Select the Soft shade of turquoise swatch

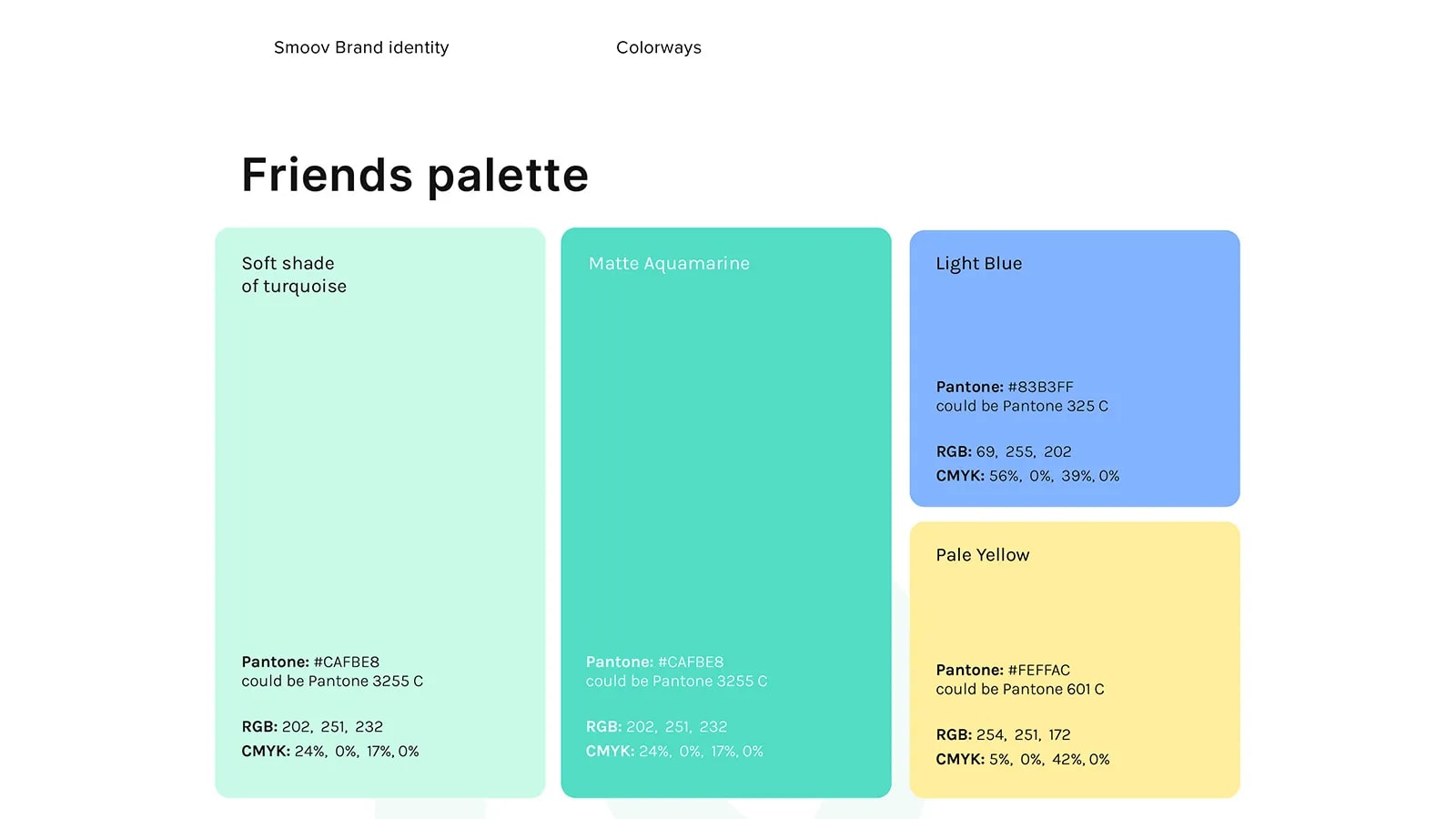[380, 512]
